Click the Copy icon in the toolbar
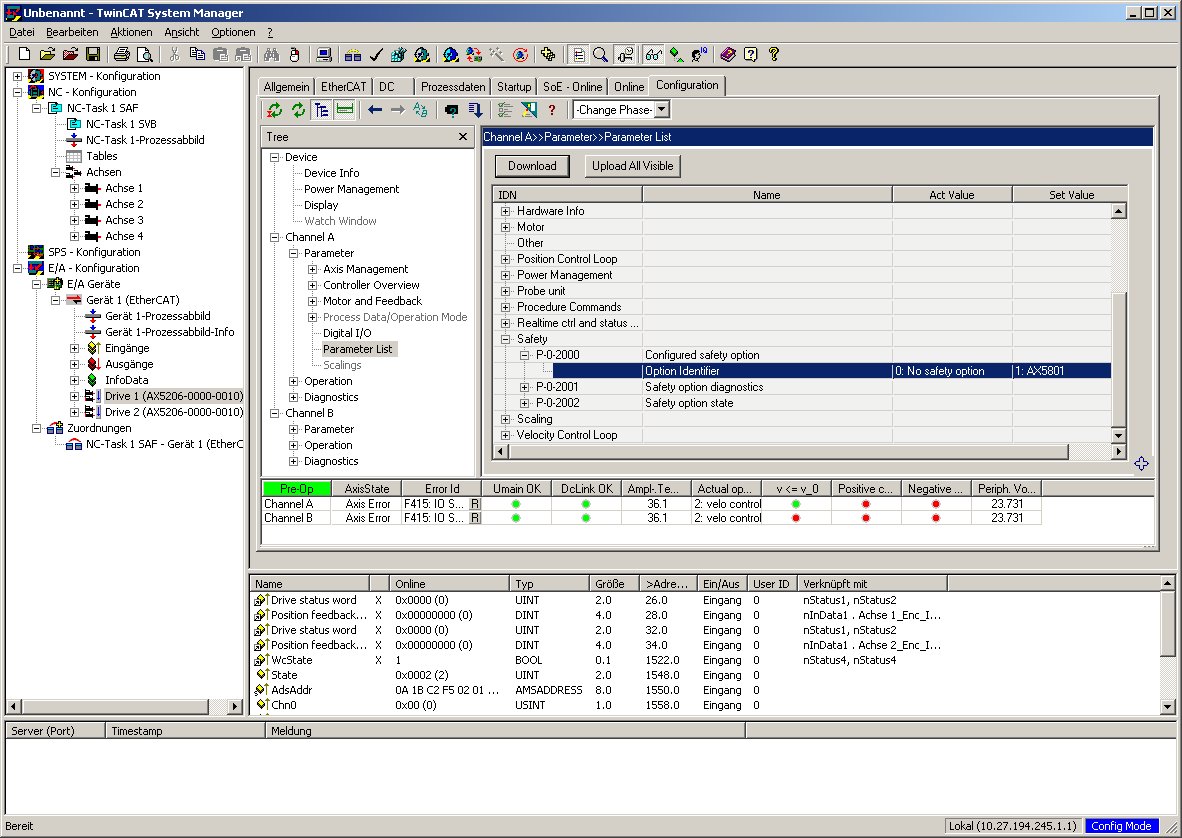This screenshot has height=838, width=1182. coord(198,54)
